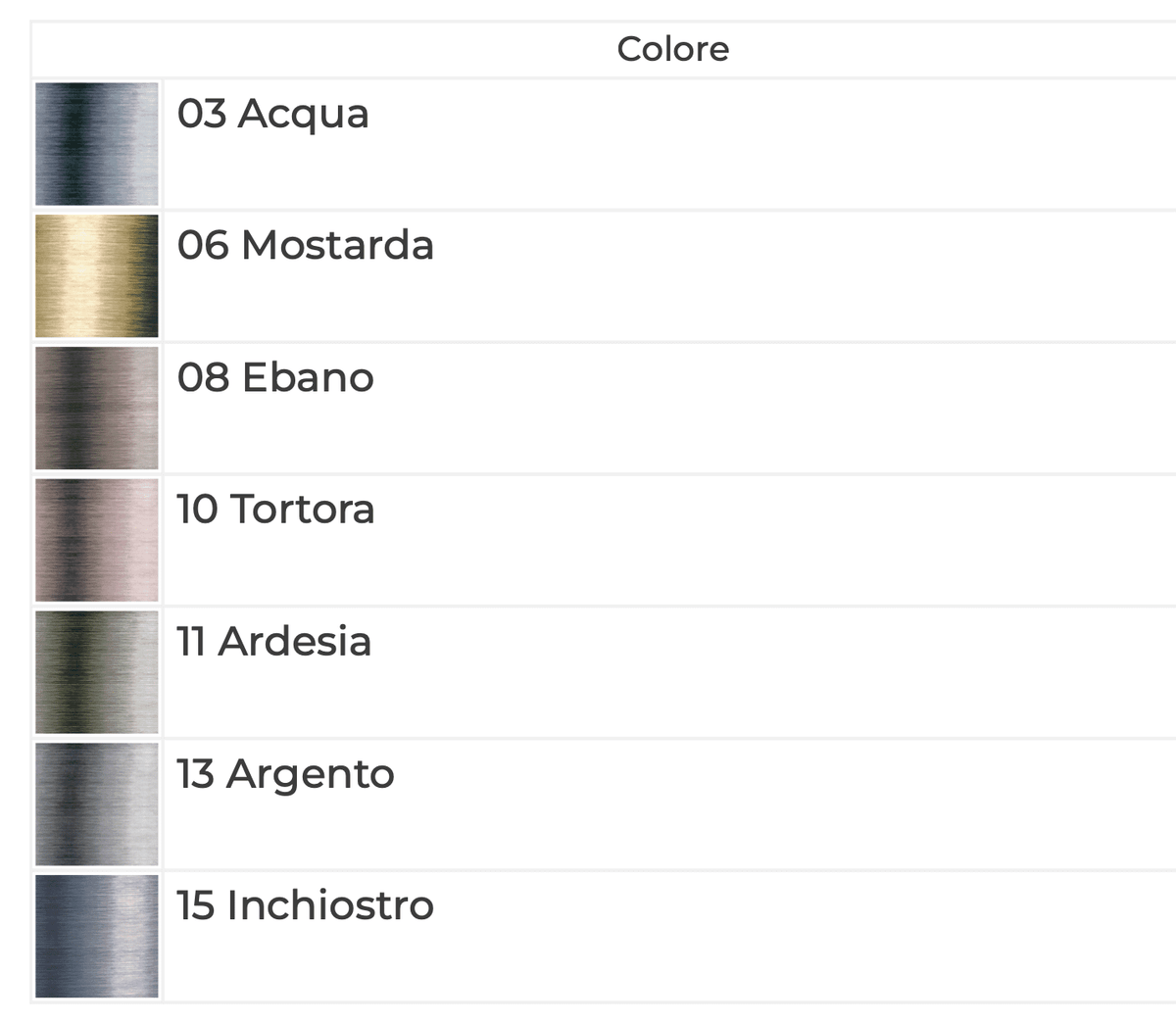
Task: Click the 03 Acqua label text
Action: click(273, 114)
